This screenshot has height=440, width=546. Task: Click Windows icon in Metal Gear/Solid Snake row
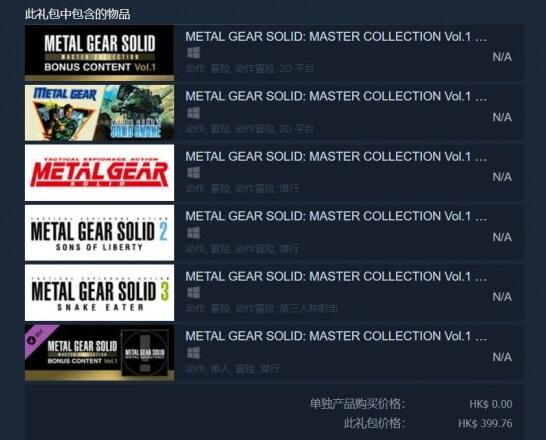193,113
